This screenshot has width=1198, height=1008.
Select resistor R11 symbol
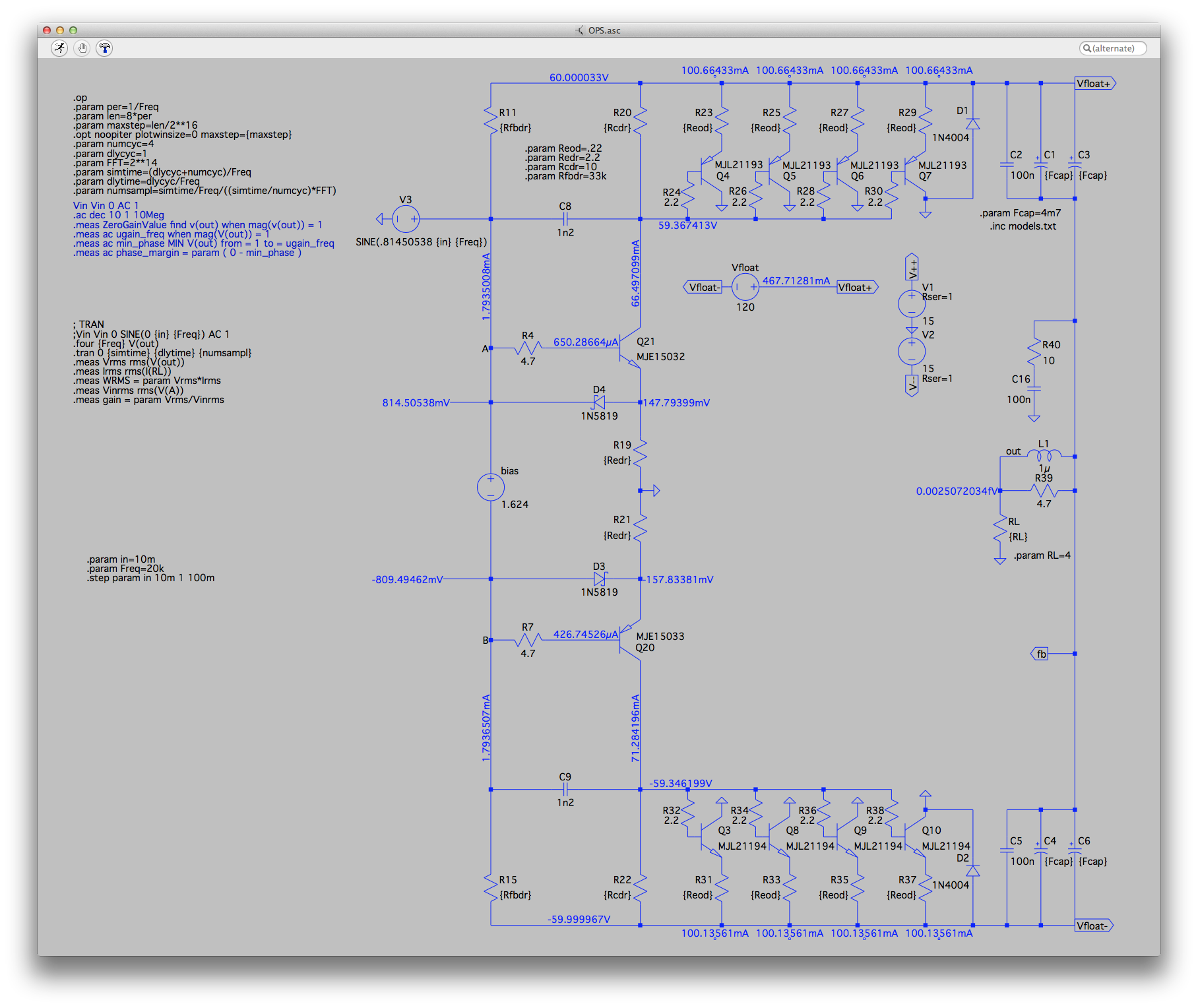coord(491,120)
